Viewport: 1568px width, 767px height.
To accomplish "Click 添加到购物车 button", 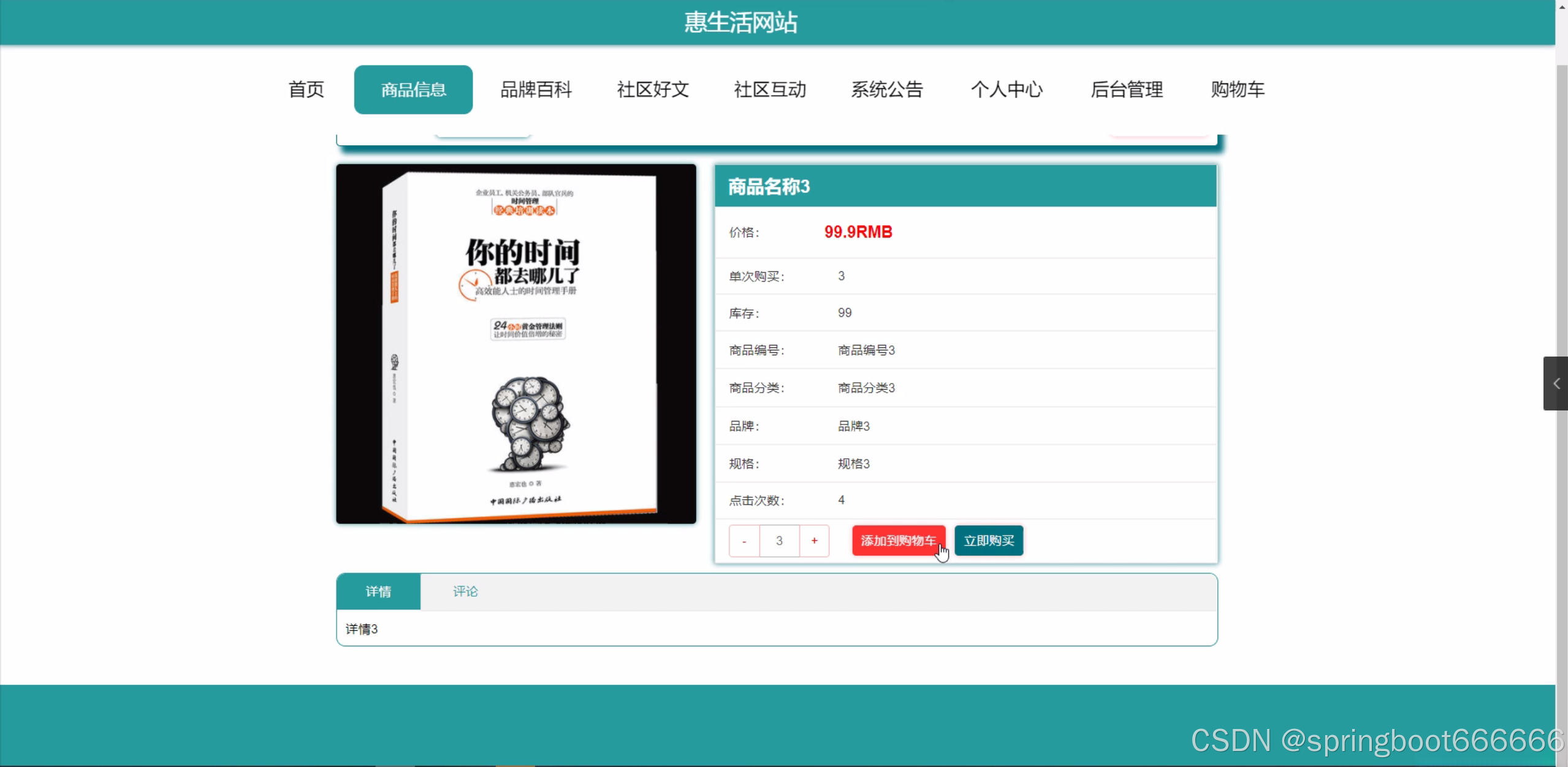I will [x=898, y=541].
